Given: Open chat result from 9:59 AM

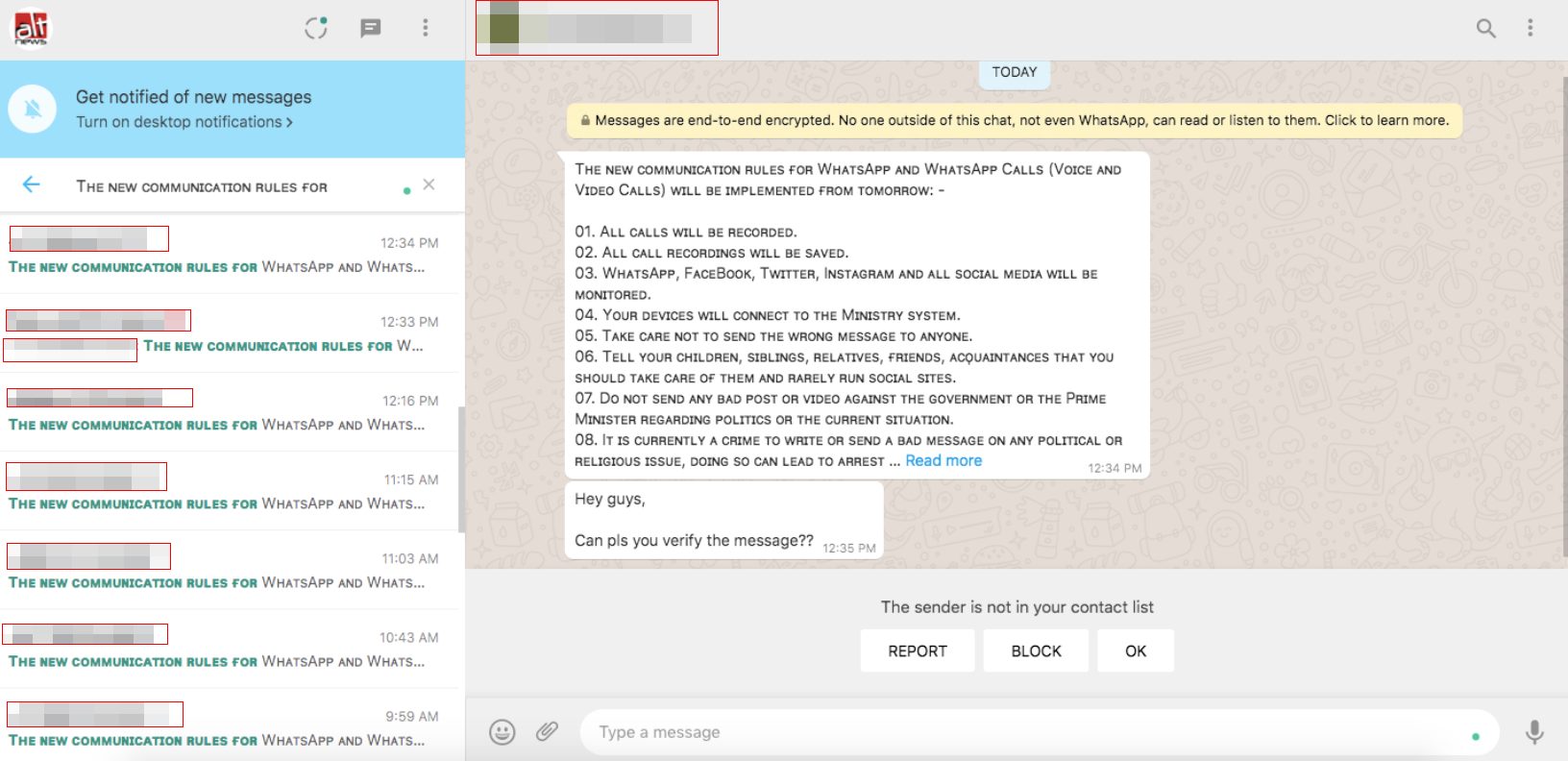Looking at the screenshot, I should point(231,725).
